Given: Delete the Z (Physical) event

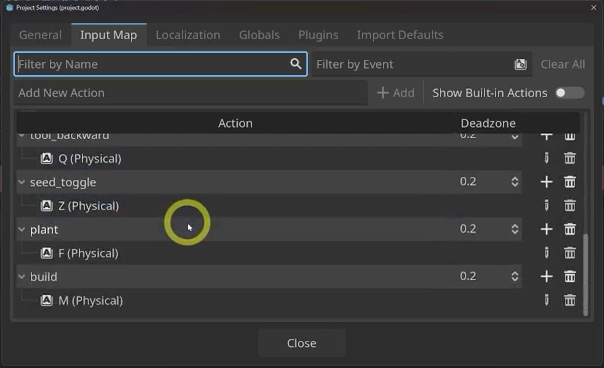Looking at the screenshot, I should point(570,205).
